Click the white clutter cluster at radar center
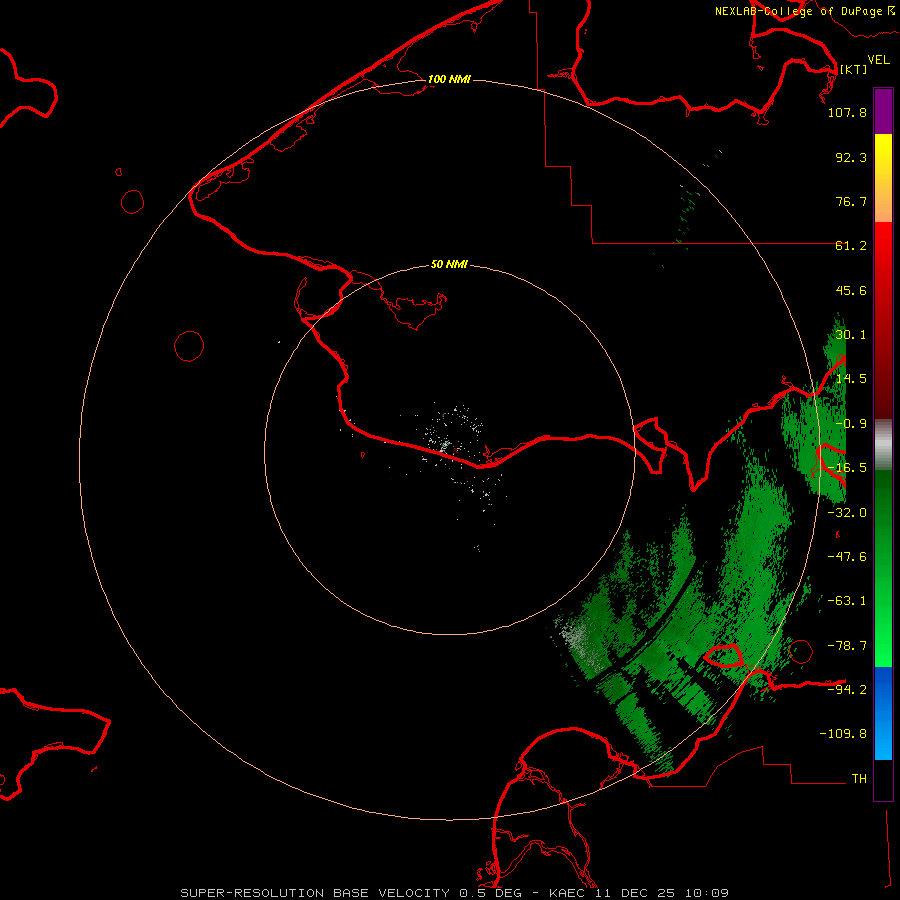 coord(453,436)
